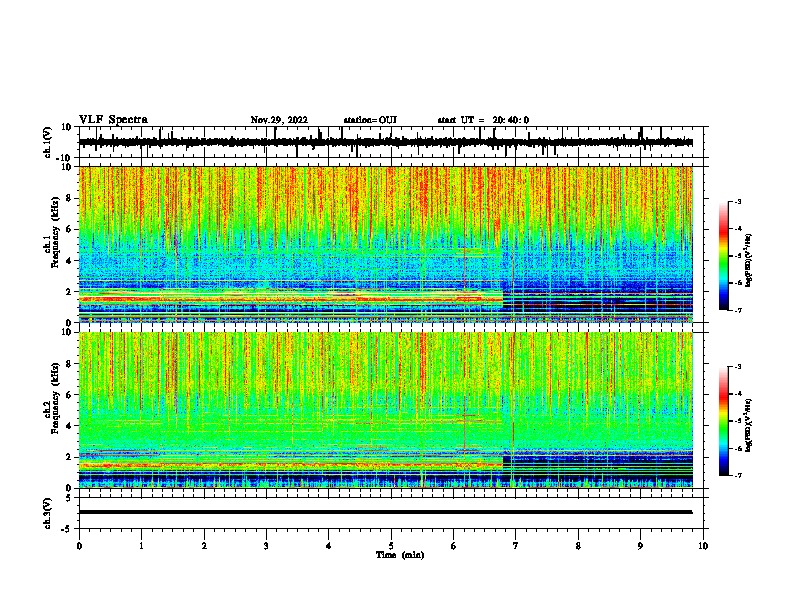Click the 'VLF Spectra' title text
792x612 pixels.
113,120
